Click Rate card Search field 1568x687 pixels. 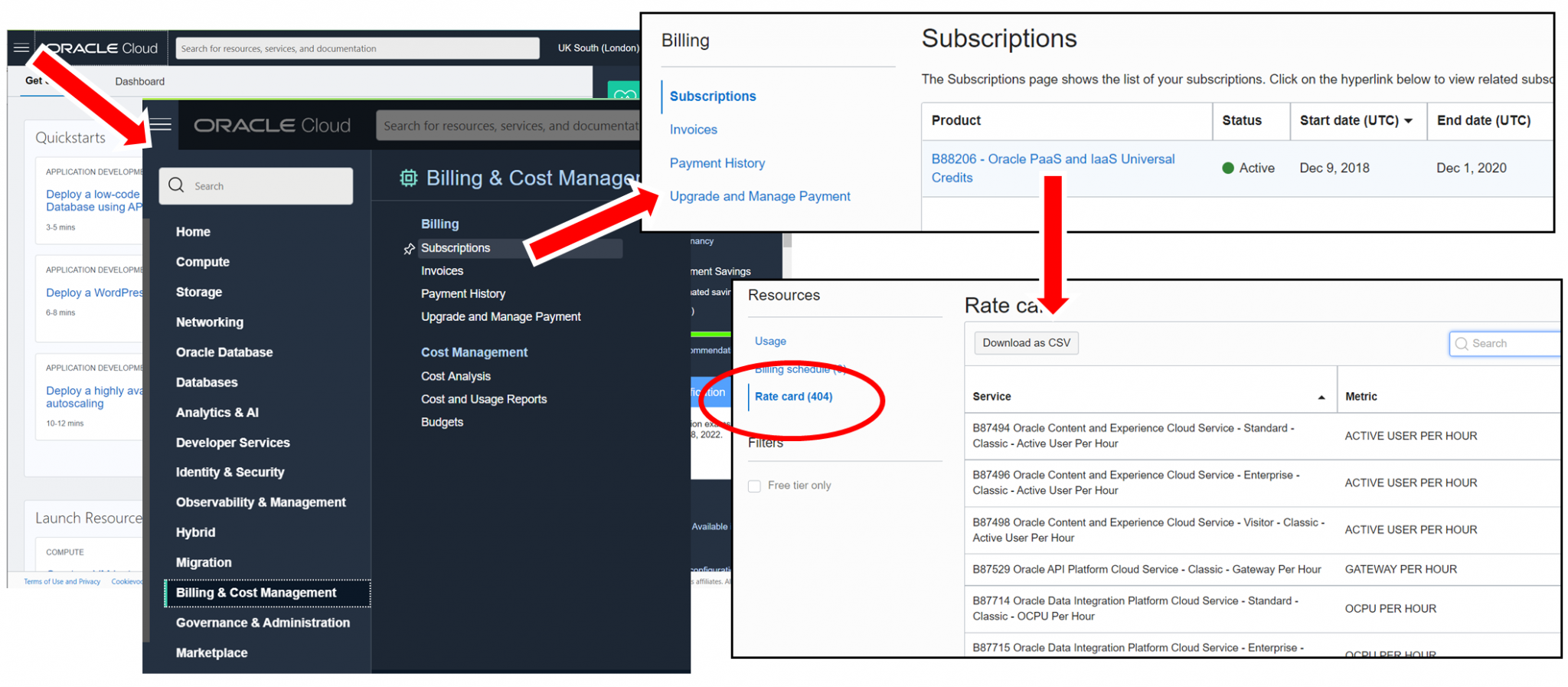(x=1505, y=343)
